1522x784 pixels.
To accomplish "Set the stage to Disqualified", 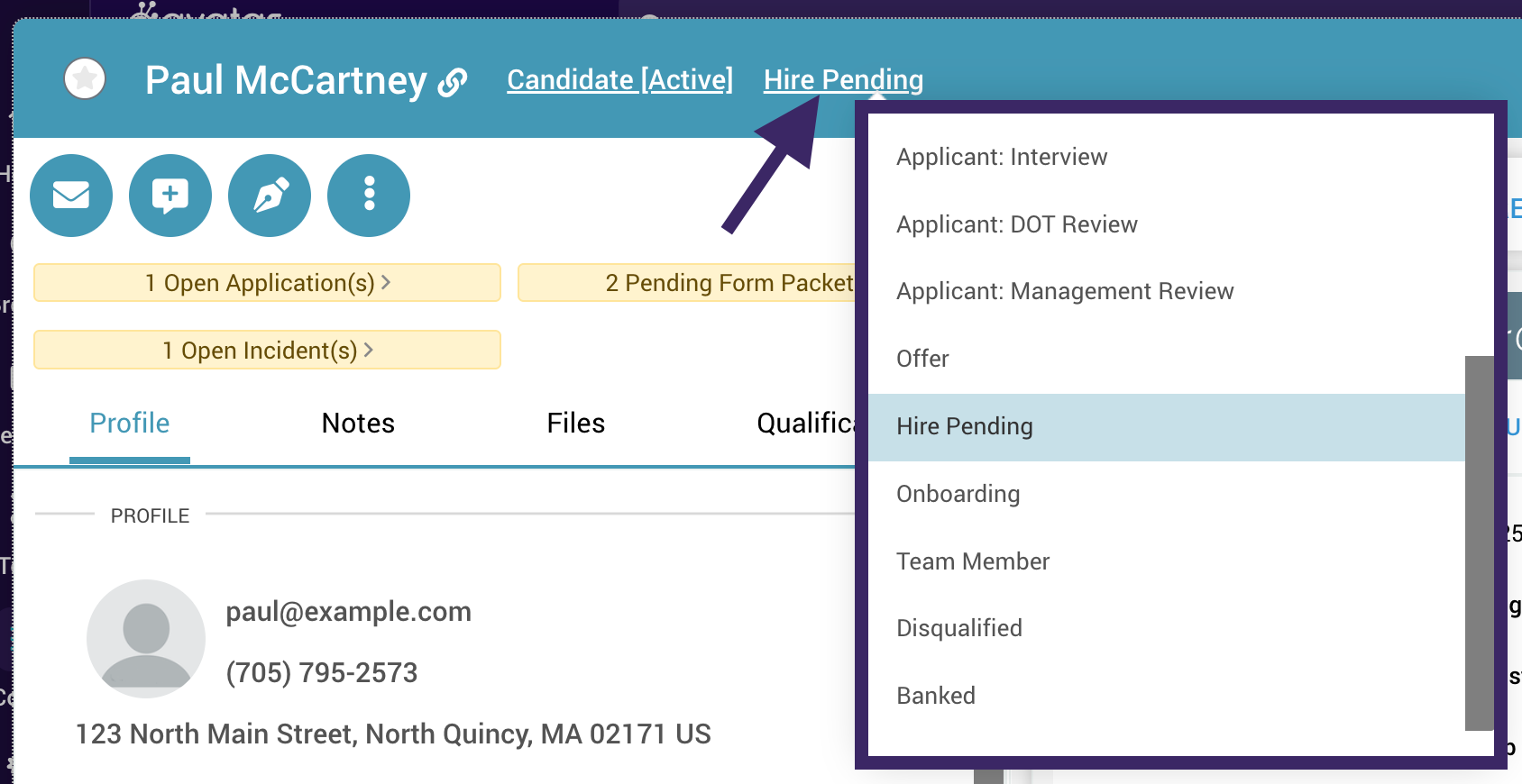I will click(x=958, y=628).
